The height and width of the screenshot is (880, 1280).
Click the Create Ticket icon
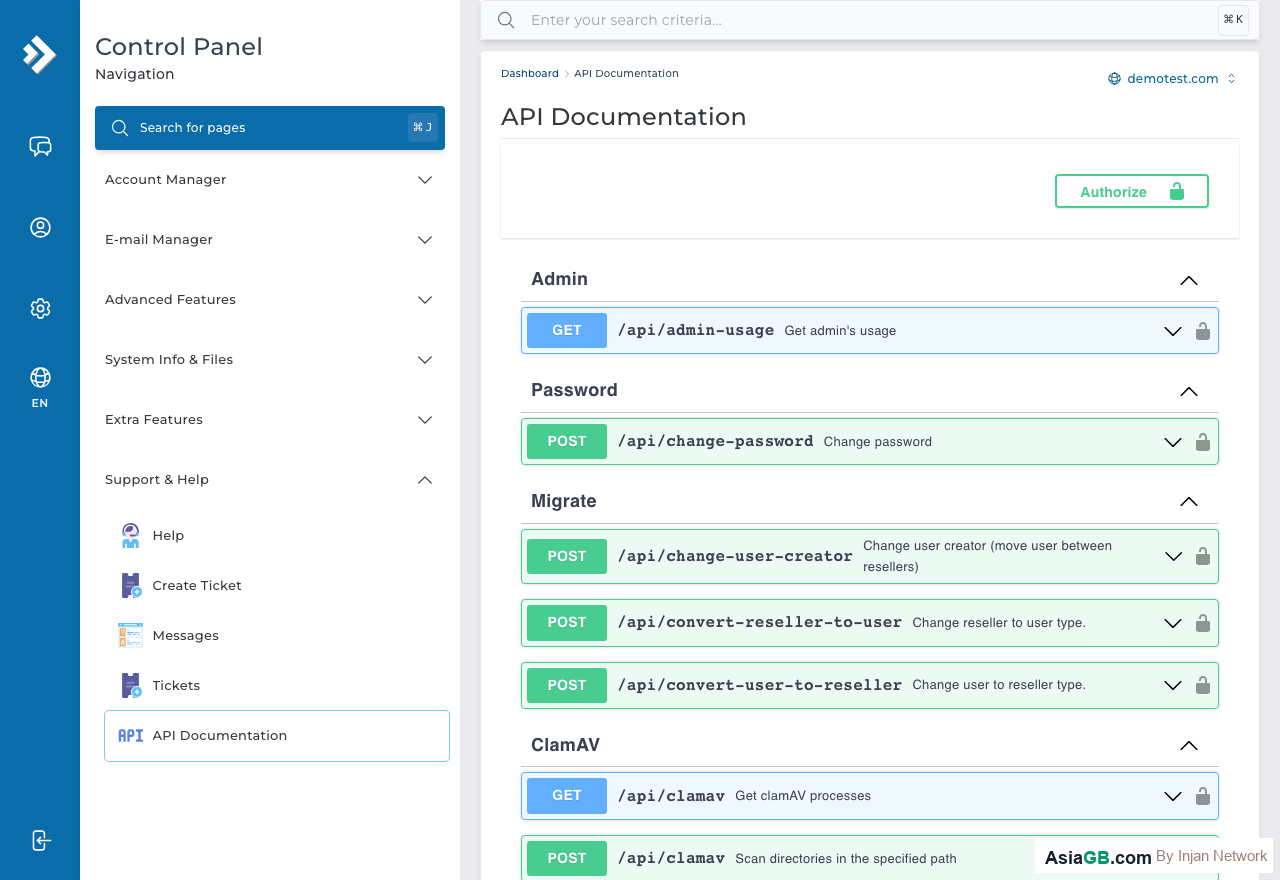(131, 585)
